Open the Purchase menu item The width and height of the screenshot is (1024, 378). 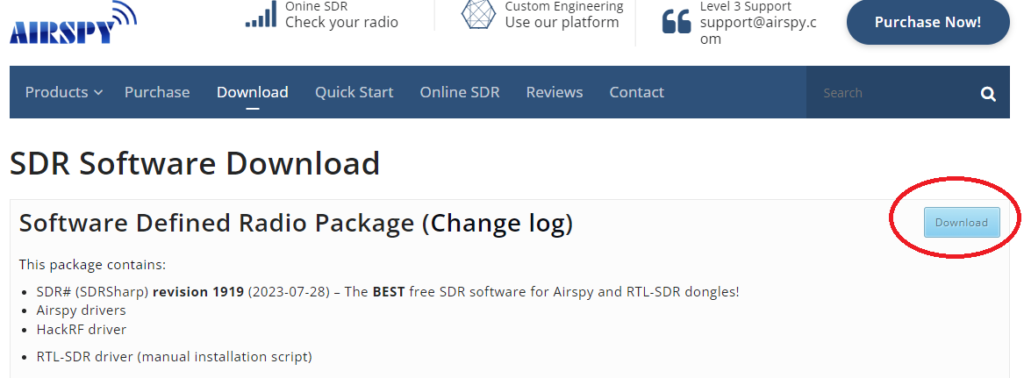[157, 93]
